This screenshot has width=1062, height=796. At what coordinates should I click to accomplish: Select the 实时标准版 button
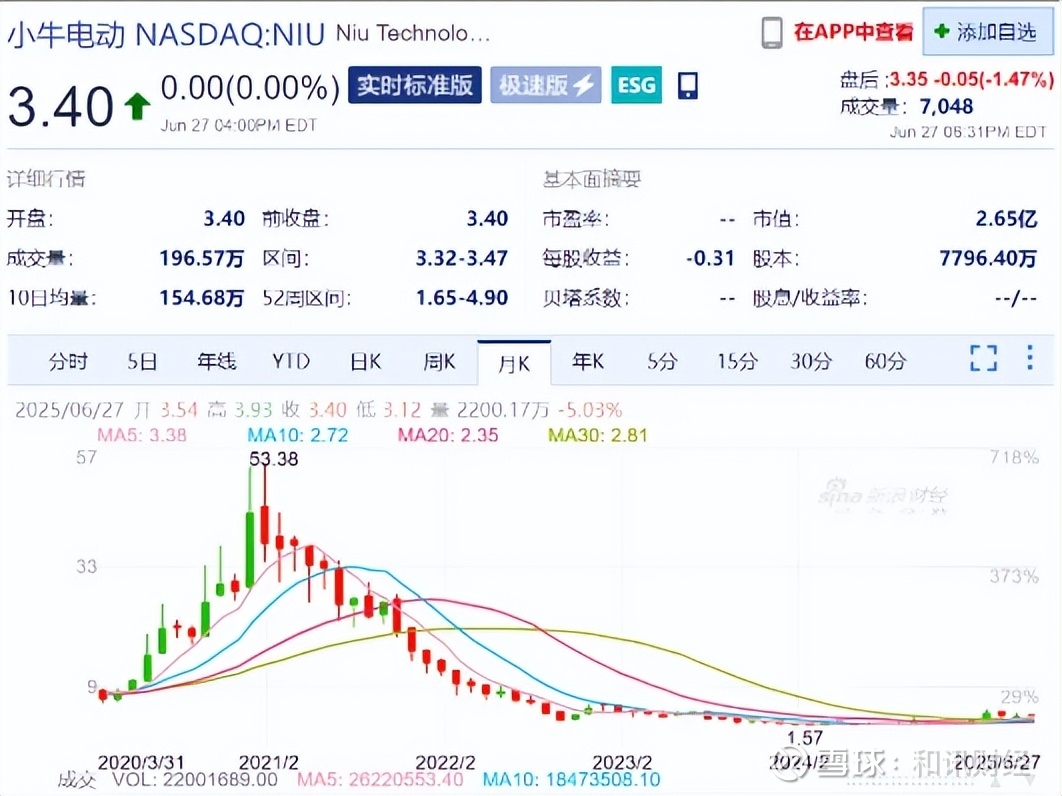click(x=415, y=85)
